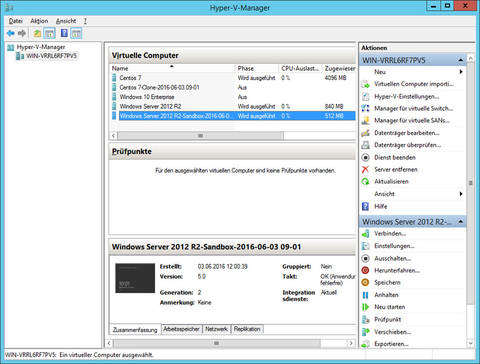Click Datenträger überprüfen action

407,145
